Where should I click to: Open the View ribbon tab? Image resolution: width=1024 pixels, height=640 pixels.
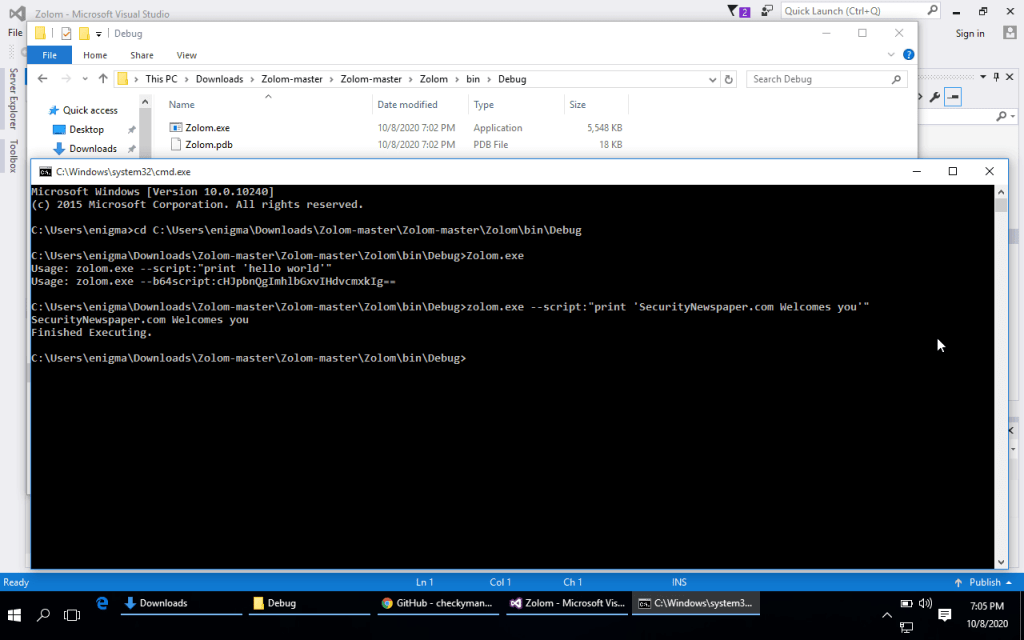click(x=186, y=56)
